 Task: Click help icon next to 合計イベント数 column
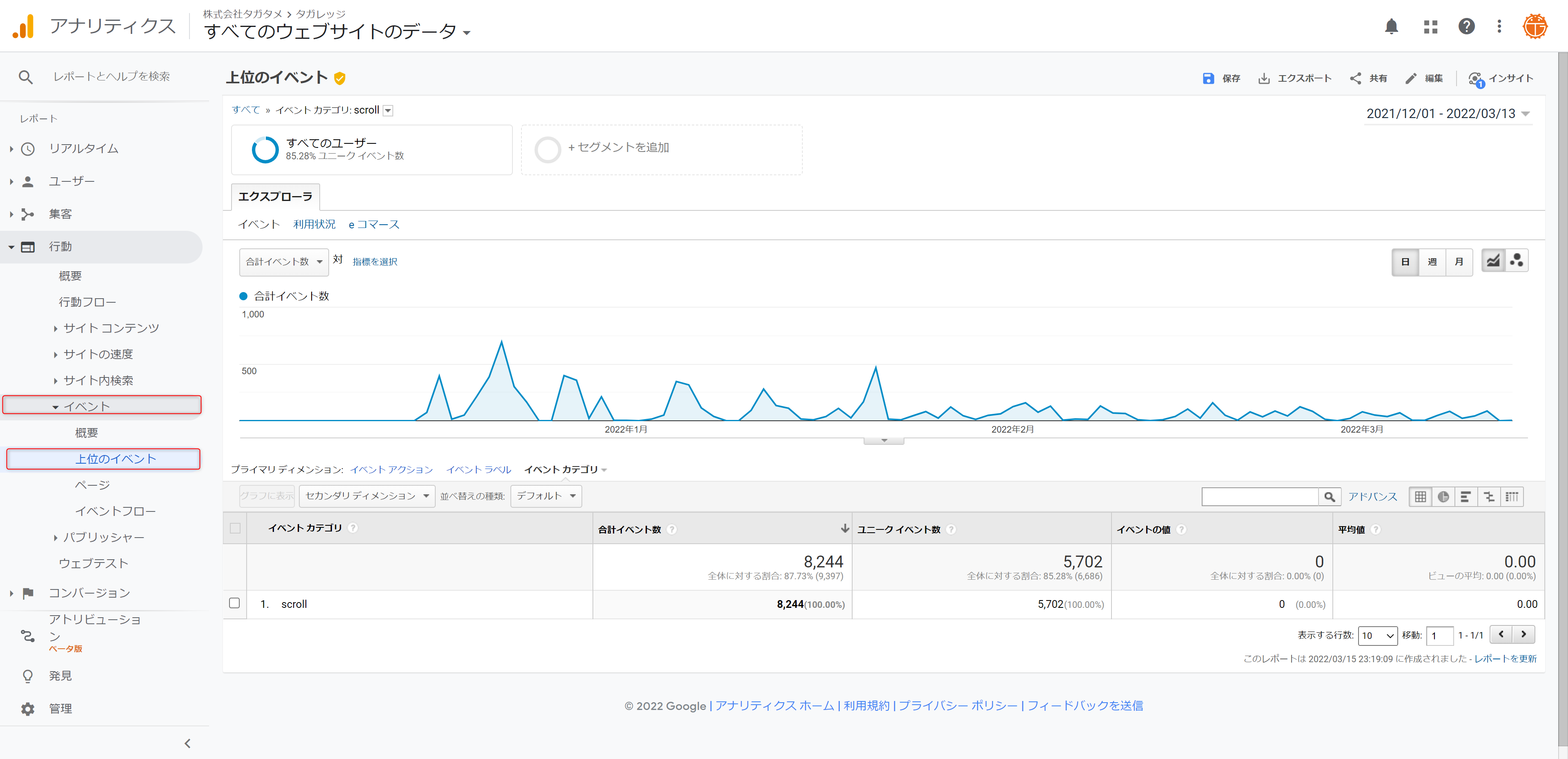(x=672, y=529)
